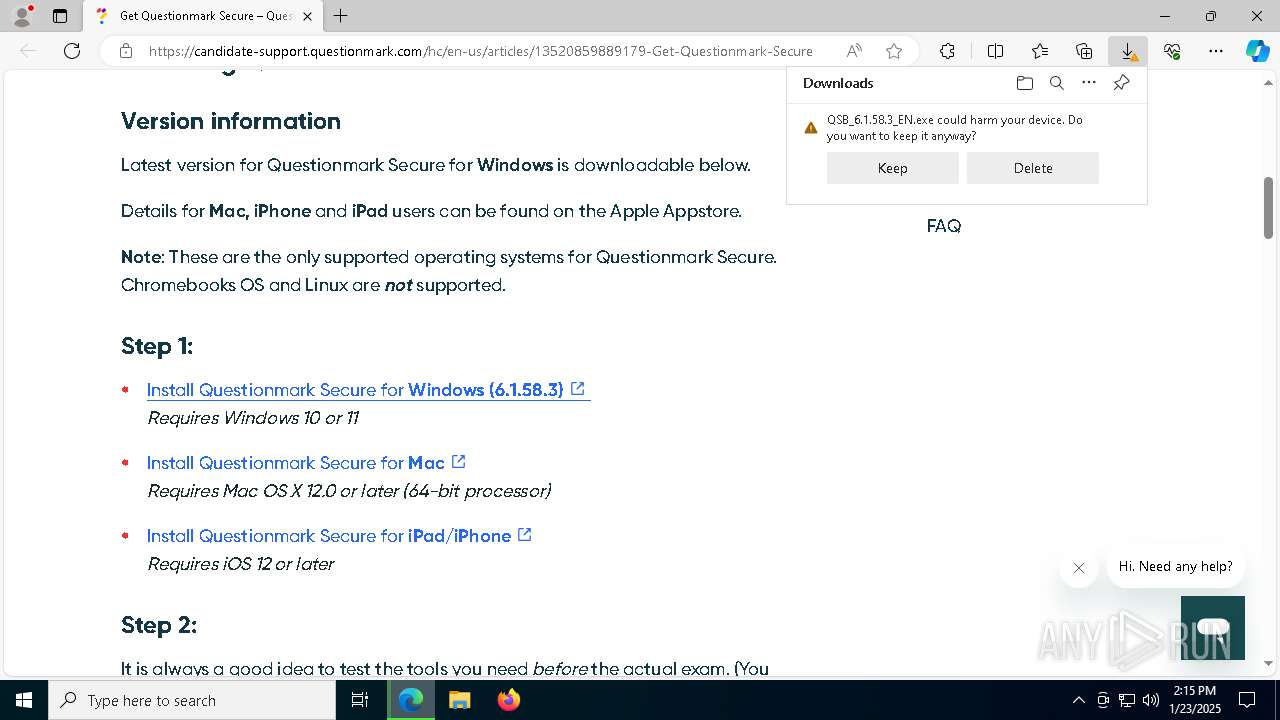Keep the QSB_6.1.58.3_EN.exe download
The width and height of the screenshot is (1280, 720).
[x=892, y=168]
